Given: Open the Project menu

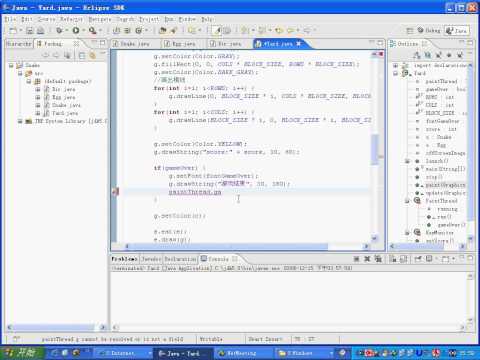Looking at the screenshot, I should pyautogui.click(x=149, y=19).
